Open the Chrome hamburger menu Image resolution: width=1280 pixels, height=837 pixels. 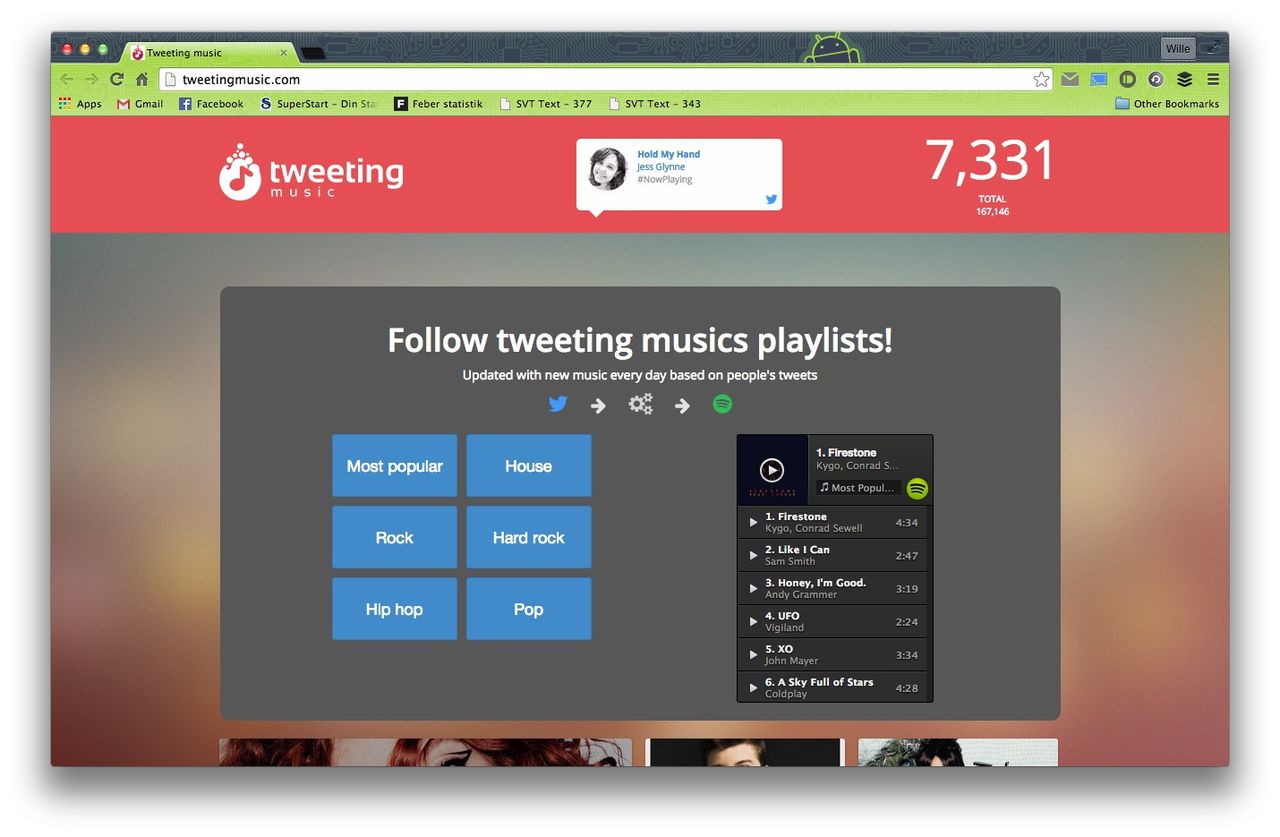pos(1213,78)
